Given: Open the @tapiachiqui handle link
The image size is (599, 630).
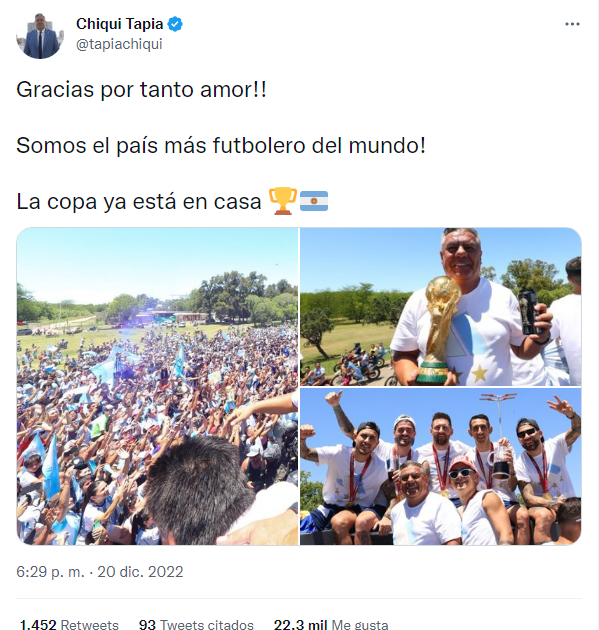Looking at the screenshot, I should [119, 44].
